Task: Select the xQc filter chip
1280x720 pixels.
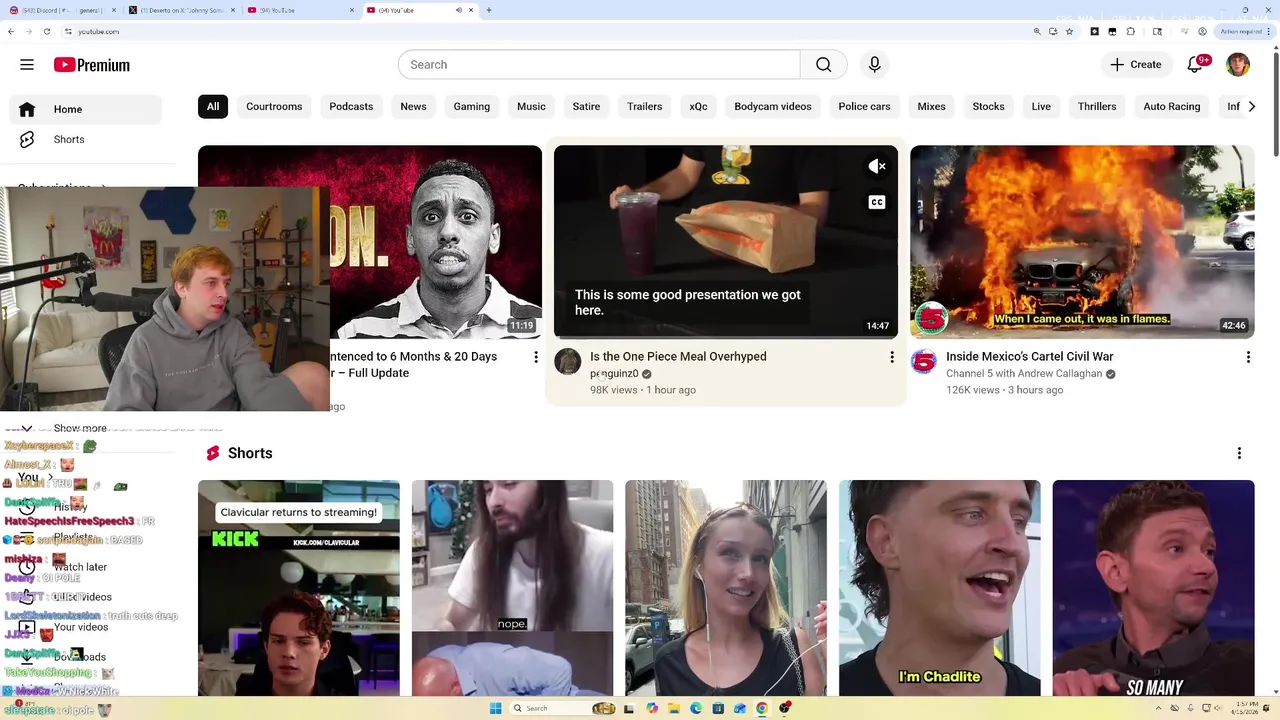Action: click(x=698, y=107)
